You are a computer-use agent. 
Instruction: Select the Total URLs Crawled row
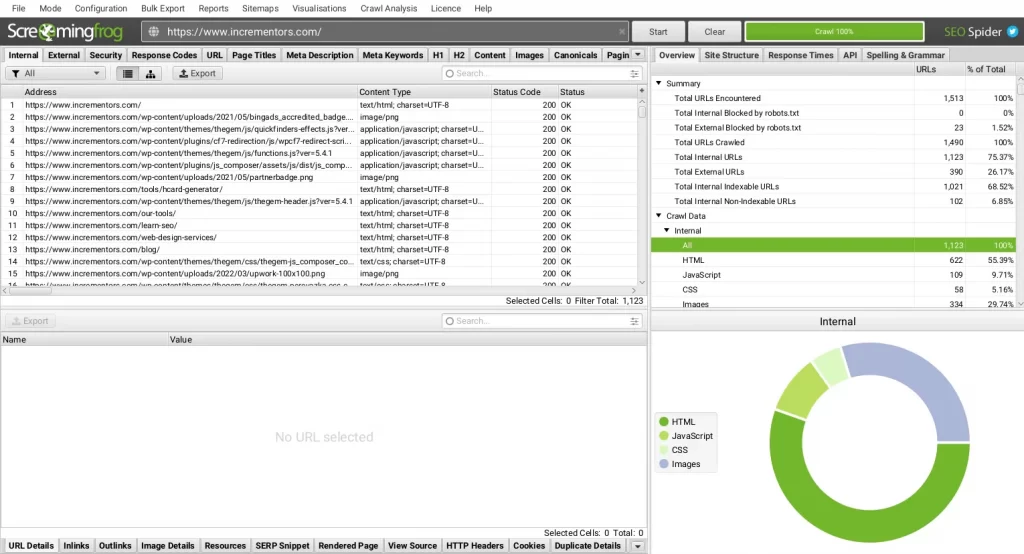click(833, 142)
